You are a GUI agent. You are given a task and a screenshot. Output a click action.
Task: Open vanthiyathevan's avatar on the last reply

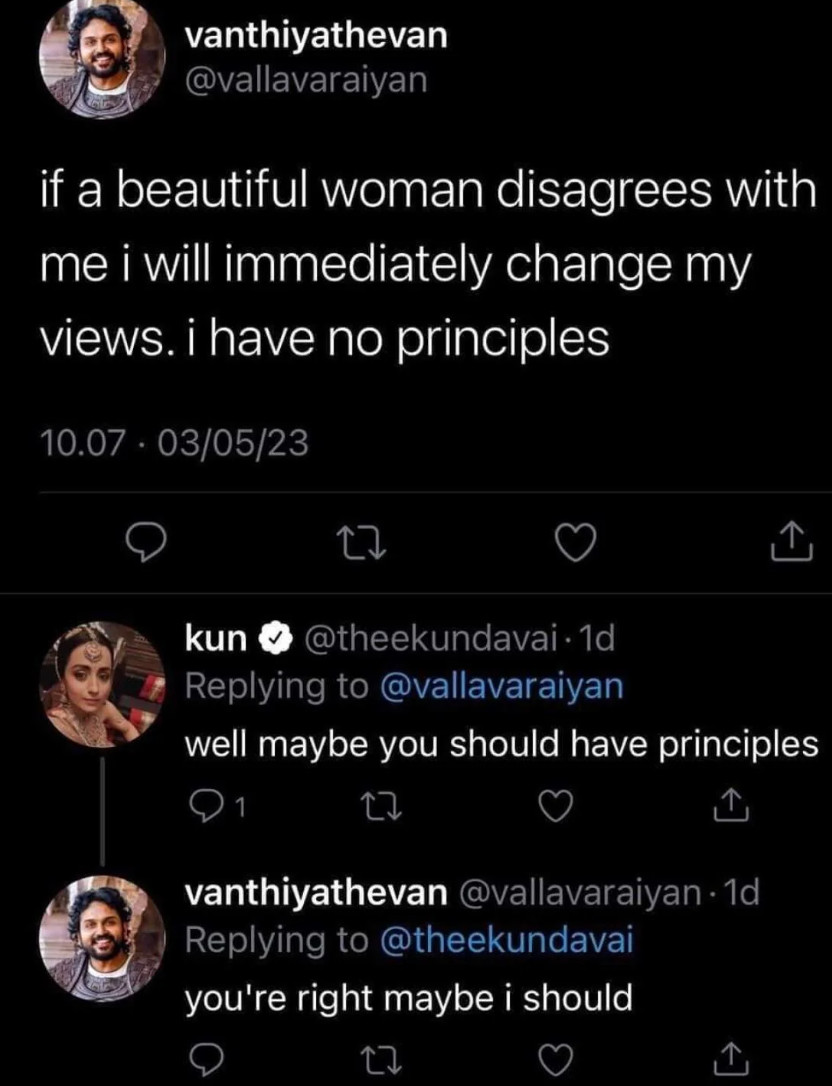[101, 938]
